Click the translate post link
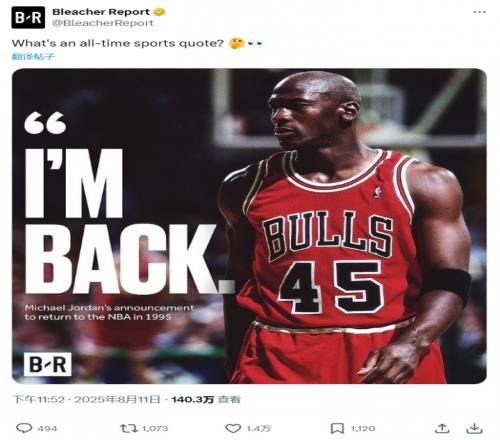 (33, 56)
